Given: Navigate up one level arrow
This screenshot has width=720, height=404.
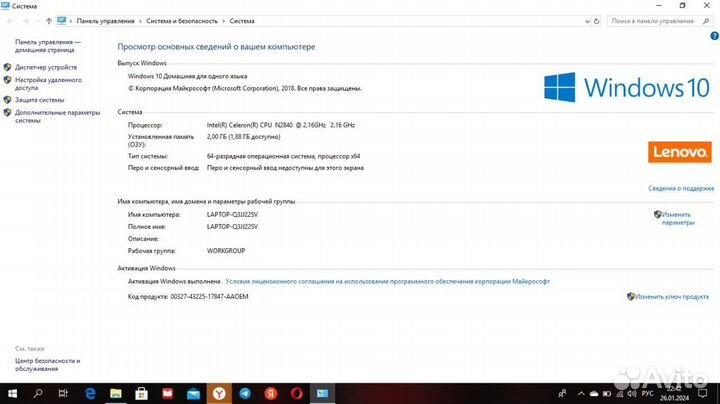Looking at the screenshot, I should click(49, 21).
